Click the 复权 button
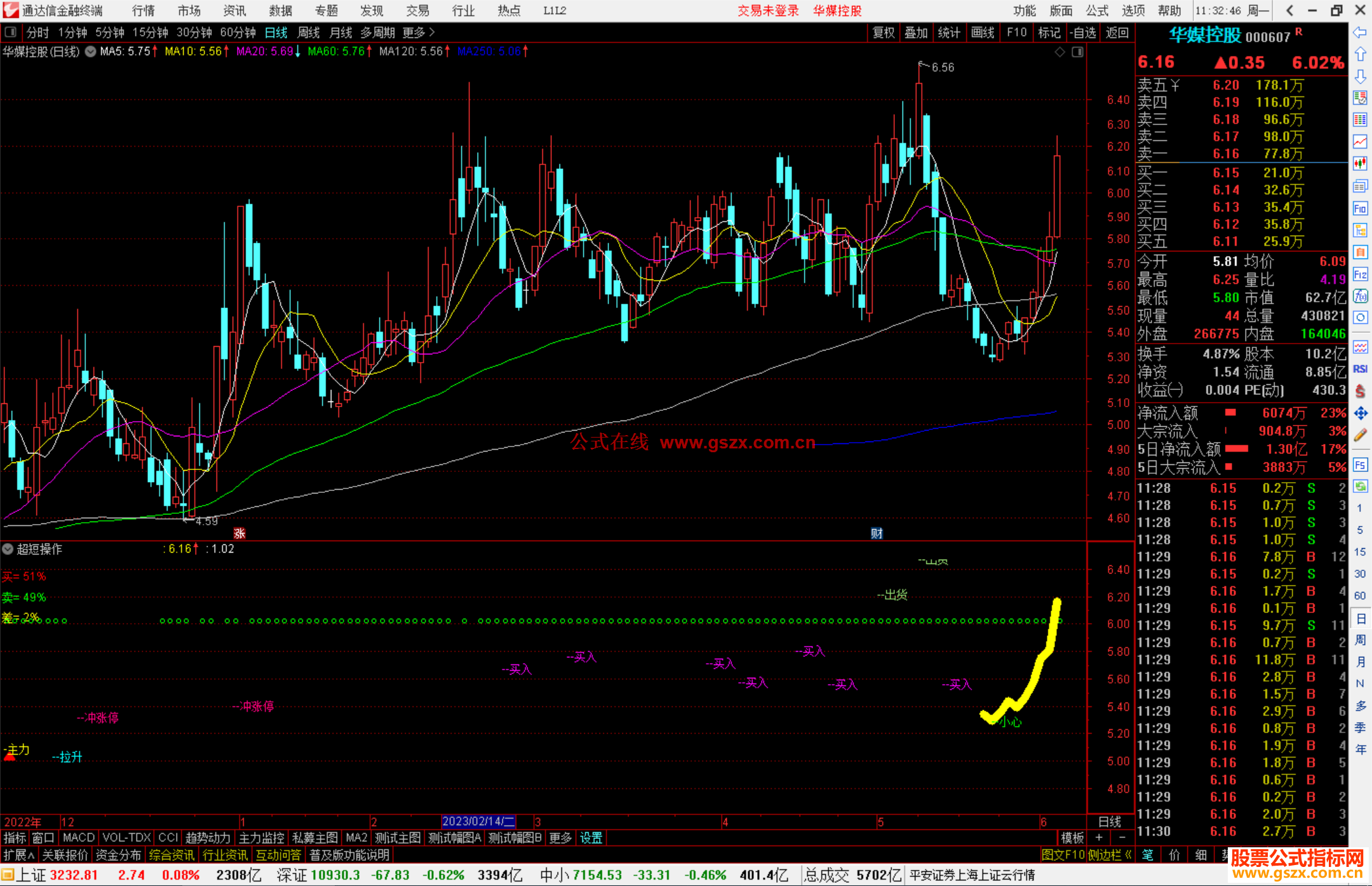Viewport: 1372px width, 886px height. (x=883, y=32)
